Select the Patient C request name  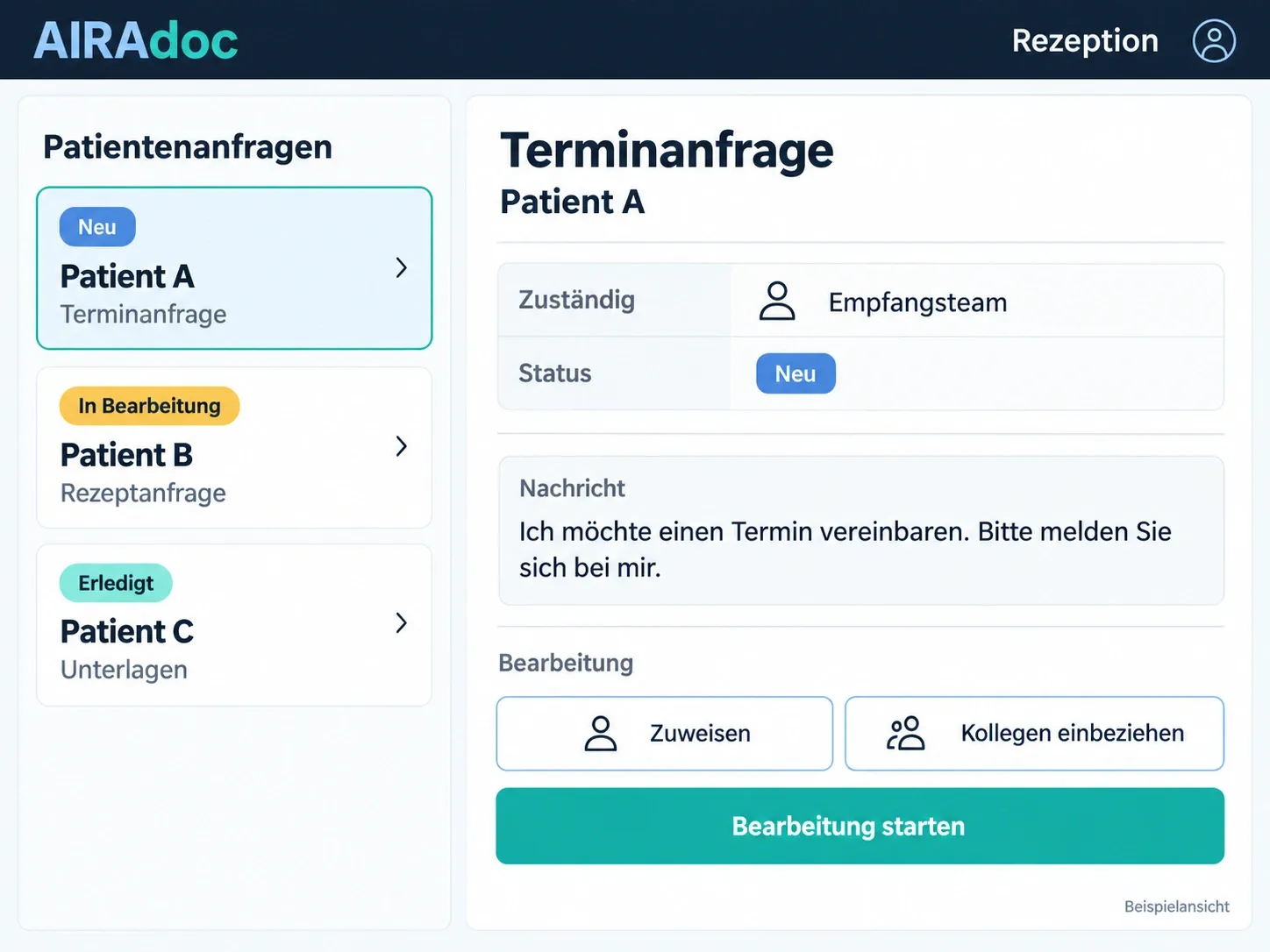tap(127, 631)
